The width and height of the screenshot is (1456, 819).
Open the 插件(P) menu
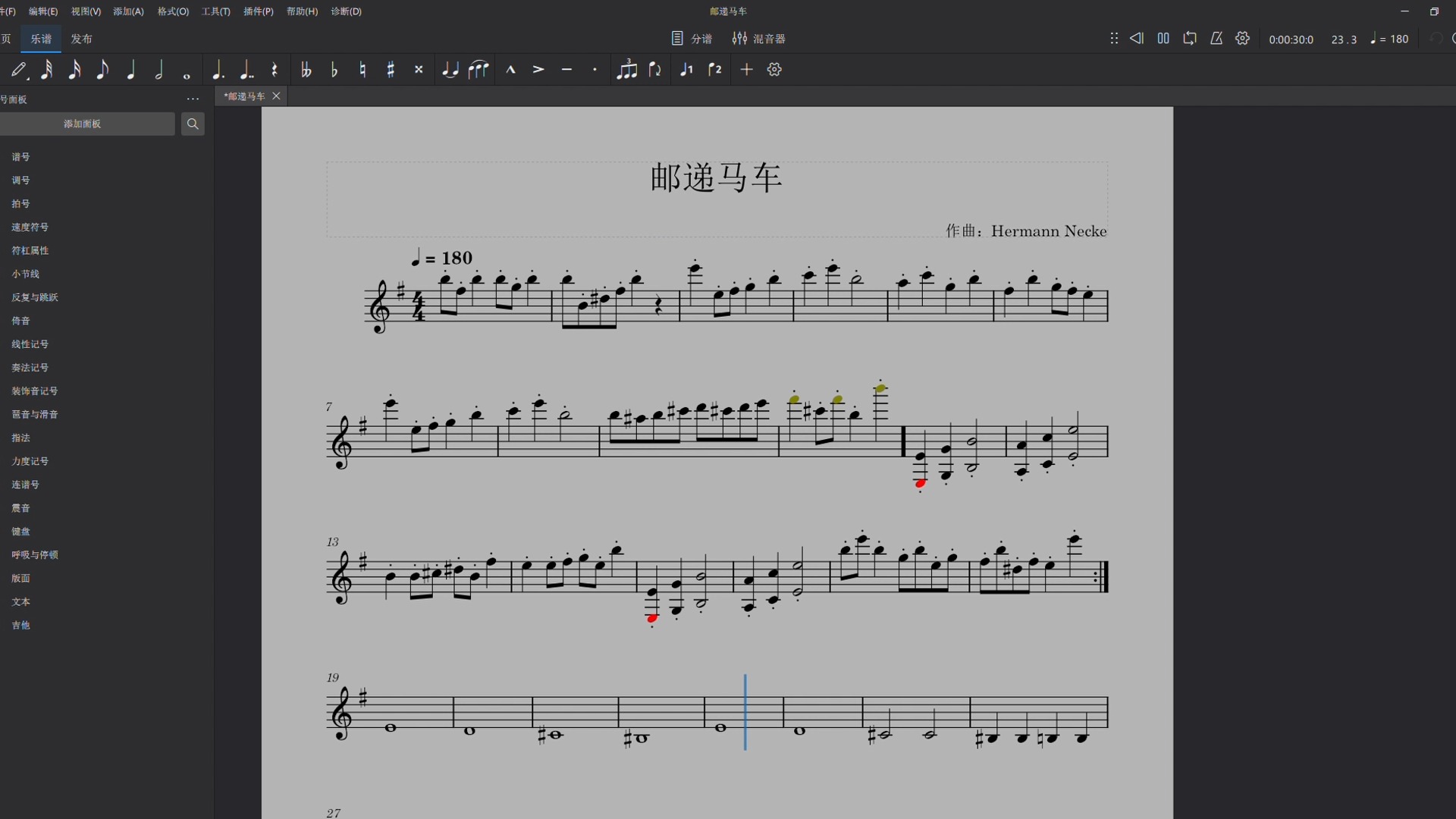click(x=258, y=11)
